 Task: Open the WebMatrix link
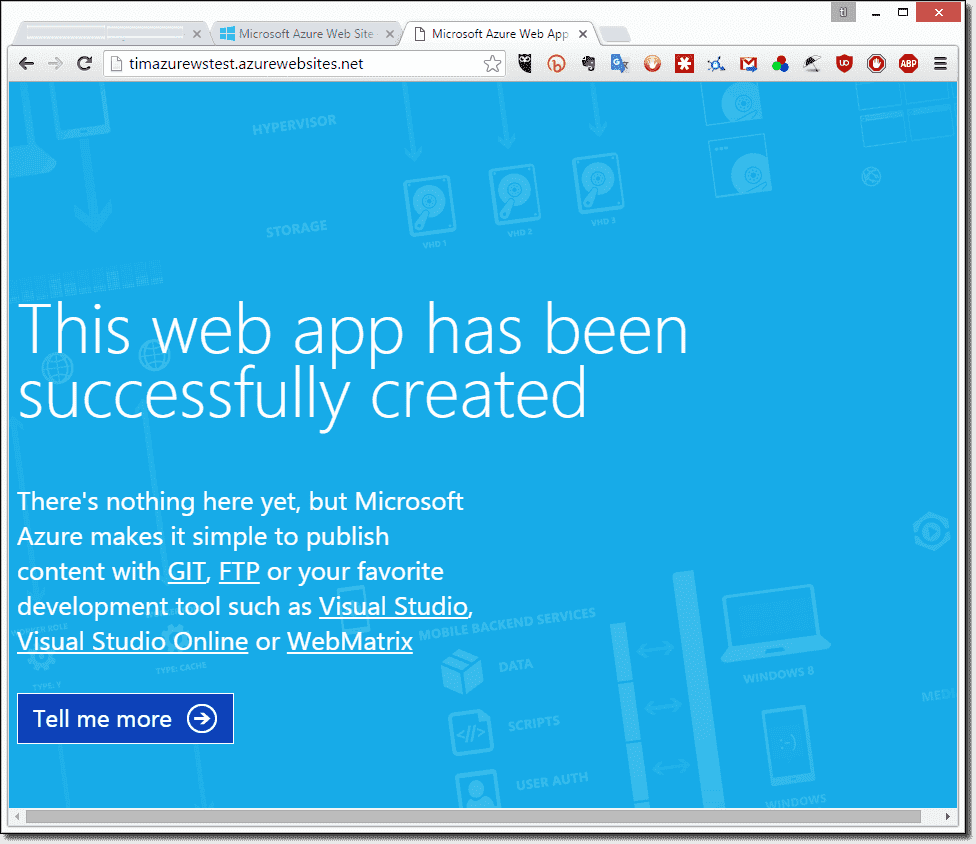(x=350, y=642)
